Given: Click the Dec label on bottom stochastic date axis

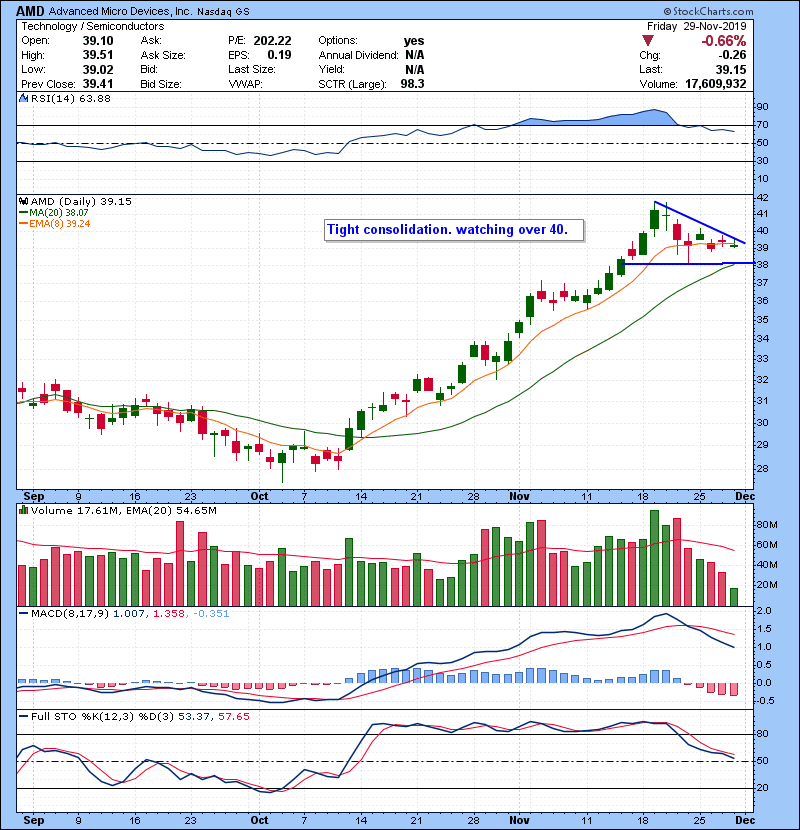Looking at the screenshot, I should click(x=744, y=820).
